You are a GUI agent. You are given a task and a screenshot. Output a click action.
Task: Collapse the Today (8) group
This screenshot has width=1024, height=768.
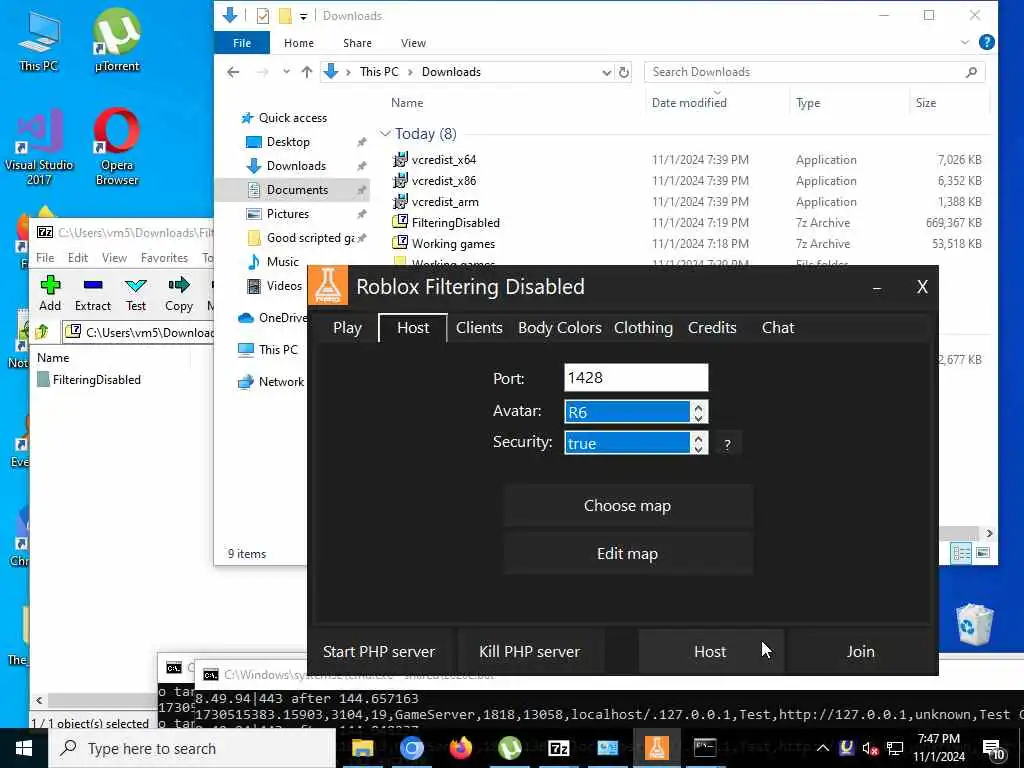click(x=385, y=134)
